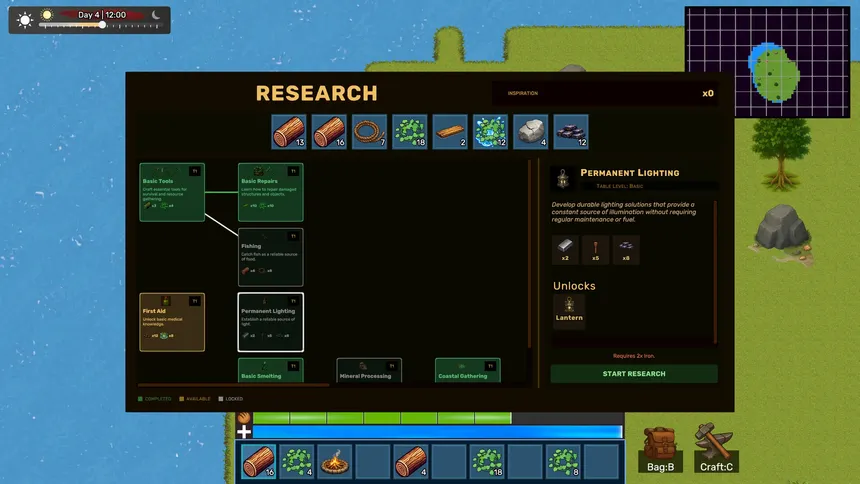Click the torch x5 requirement
Viewport: 860px width, 484px height.
click(x=596, y=250)
